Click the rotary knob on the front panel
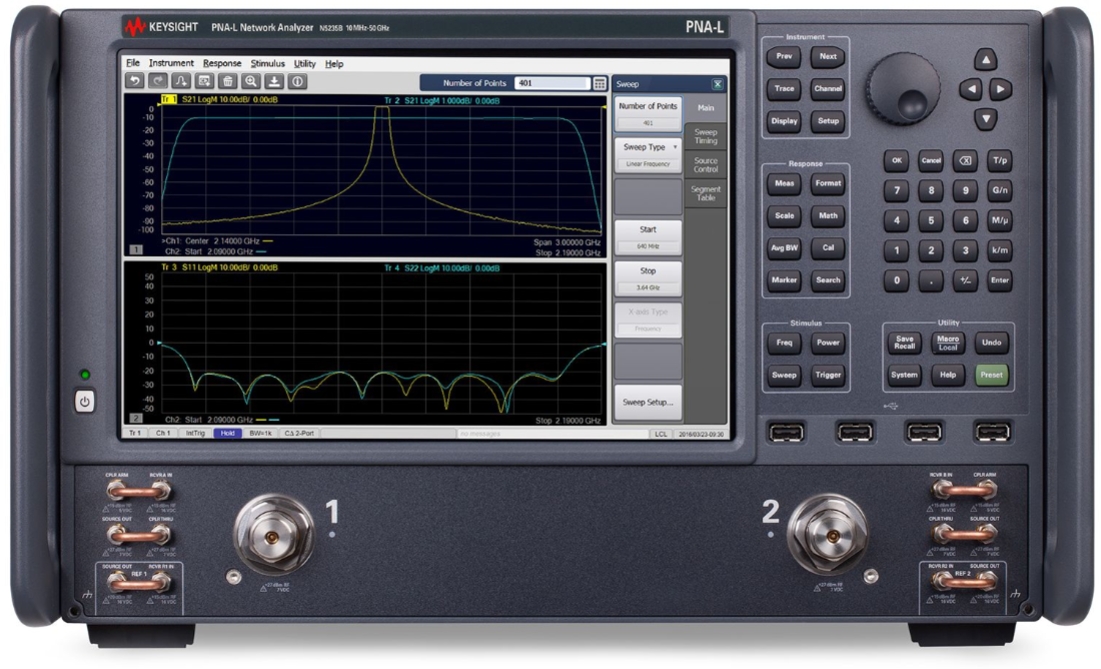The image size is (1101, 669). 902,88
